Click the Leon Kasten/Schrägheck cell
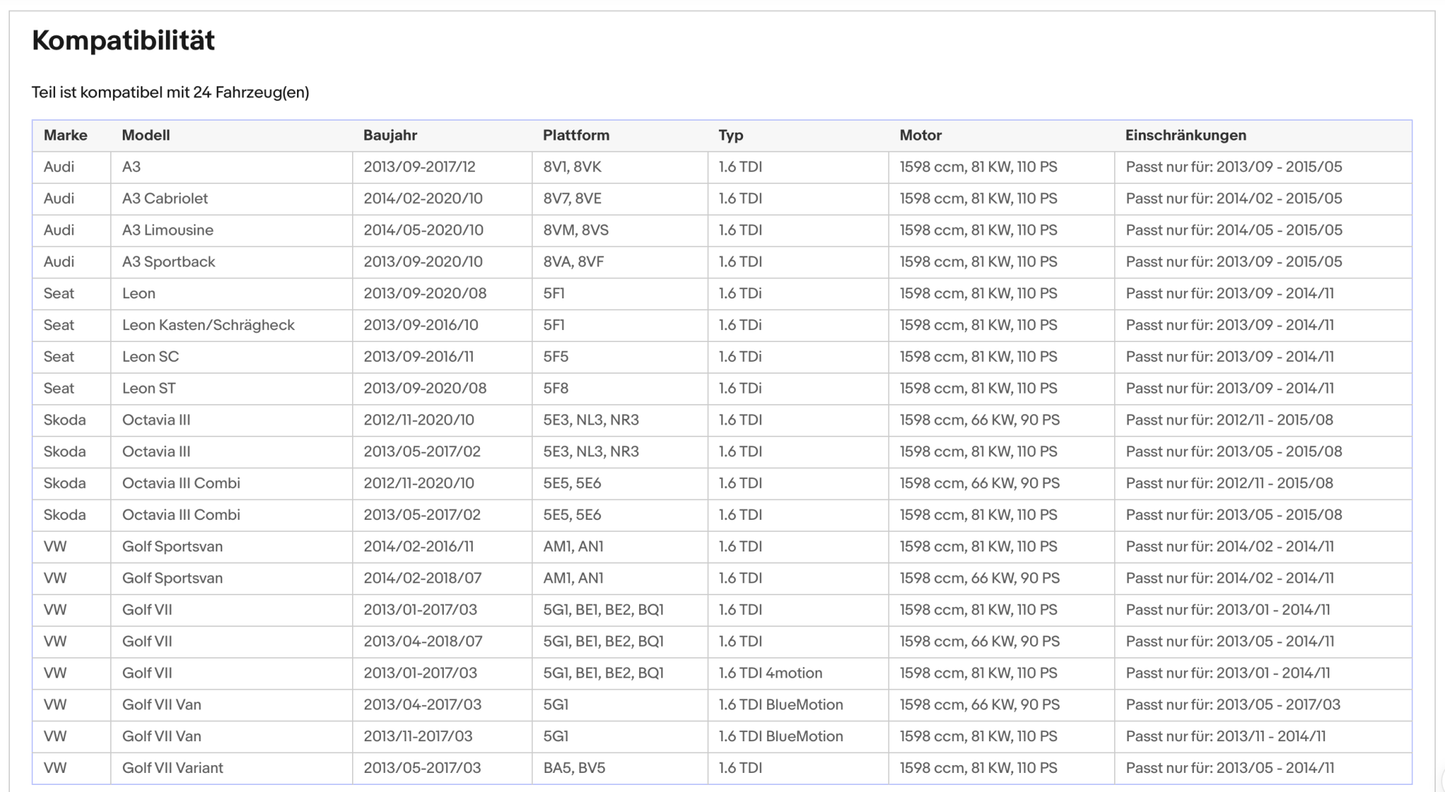Viewport: 1445px width, 792px height. point(232,325)
